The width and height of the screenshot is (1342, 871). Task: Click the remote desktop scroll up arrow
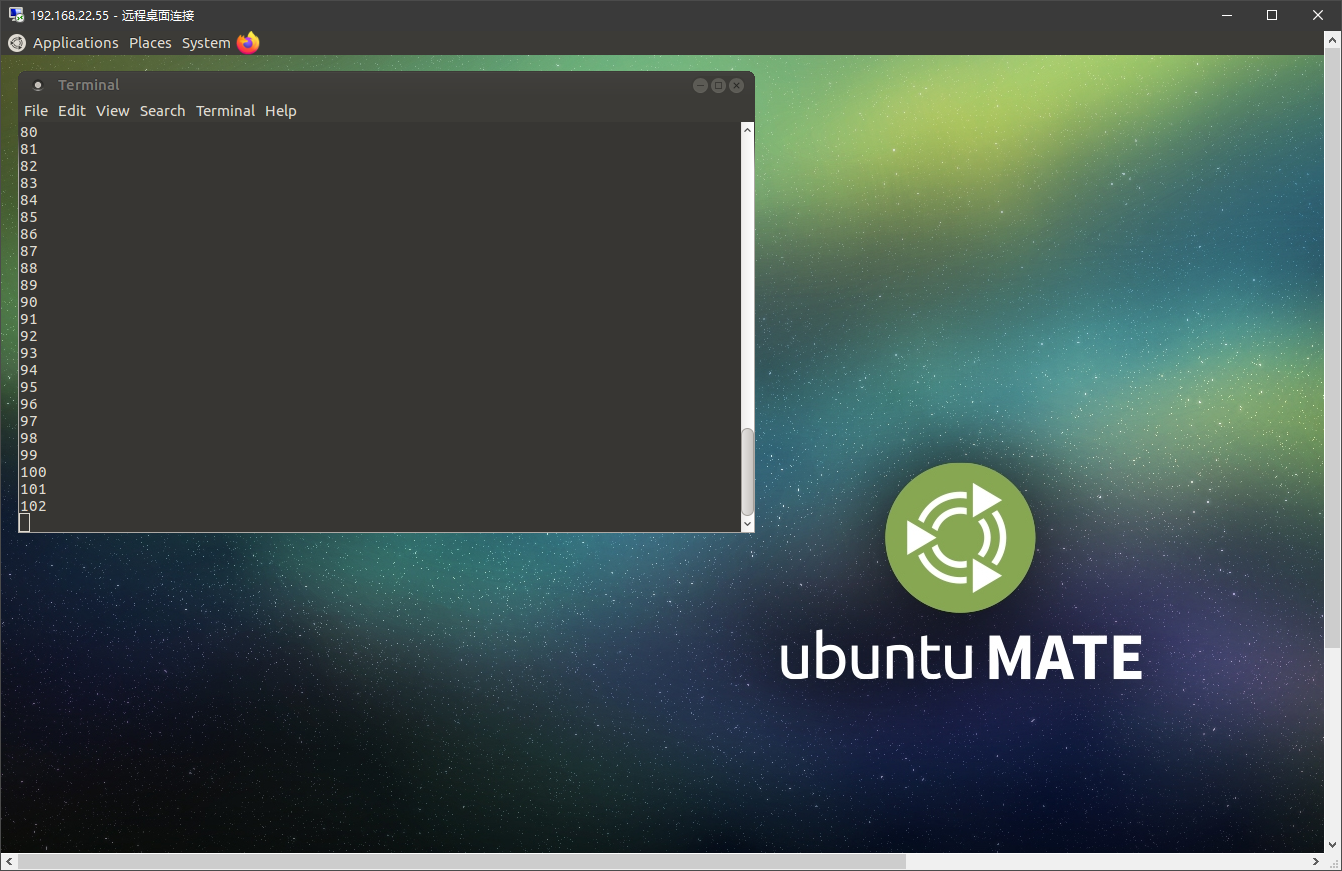(x=1333, y=41)
